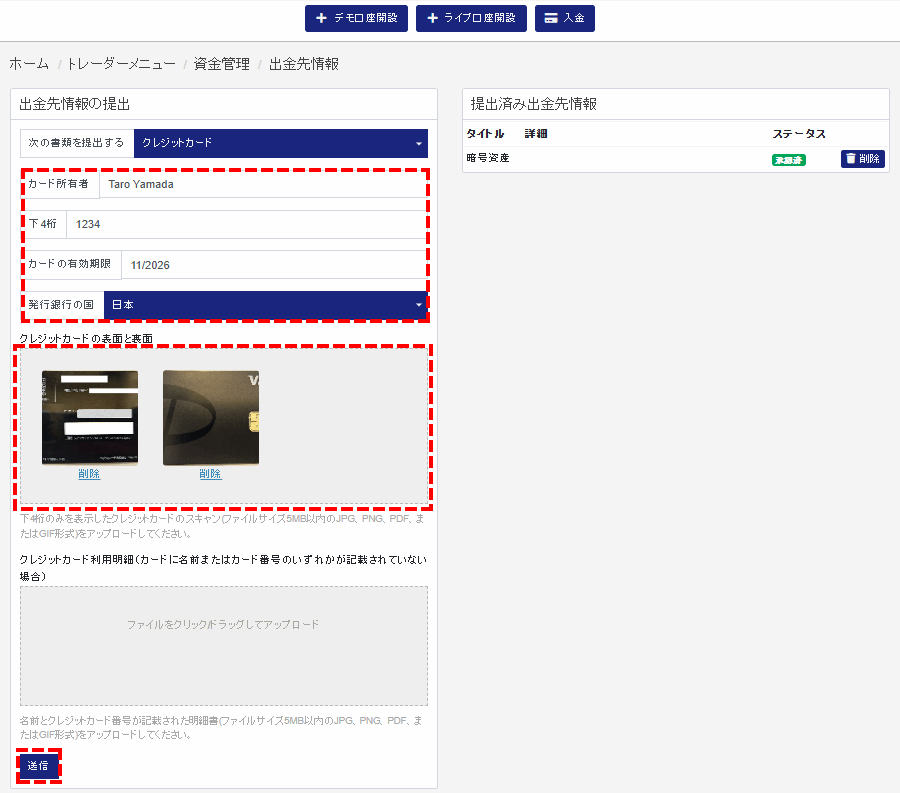Viewport: 900px width, 793px height.
Task: Click 削除 link under second card image
Action: pos(210,474)
